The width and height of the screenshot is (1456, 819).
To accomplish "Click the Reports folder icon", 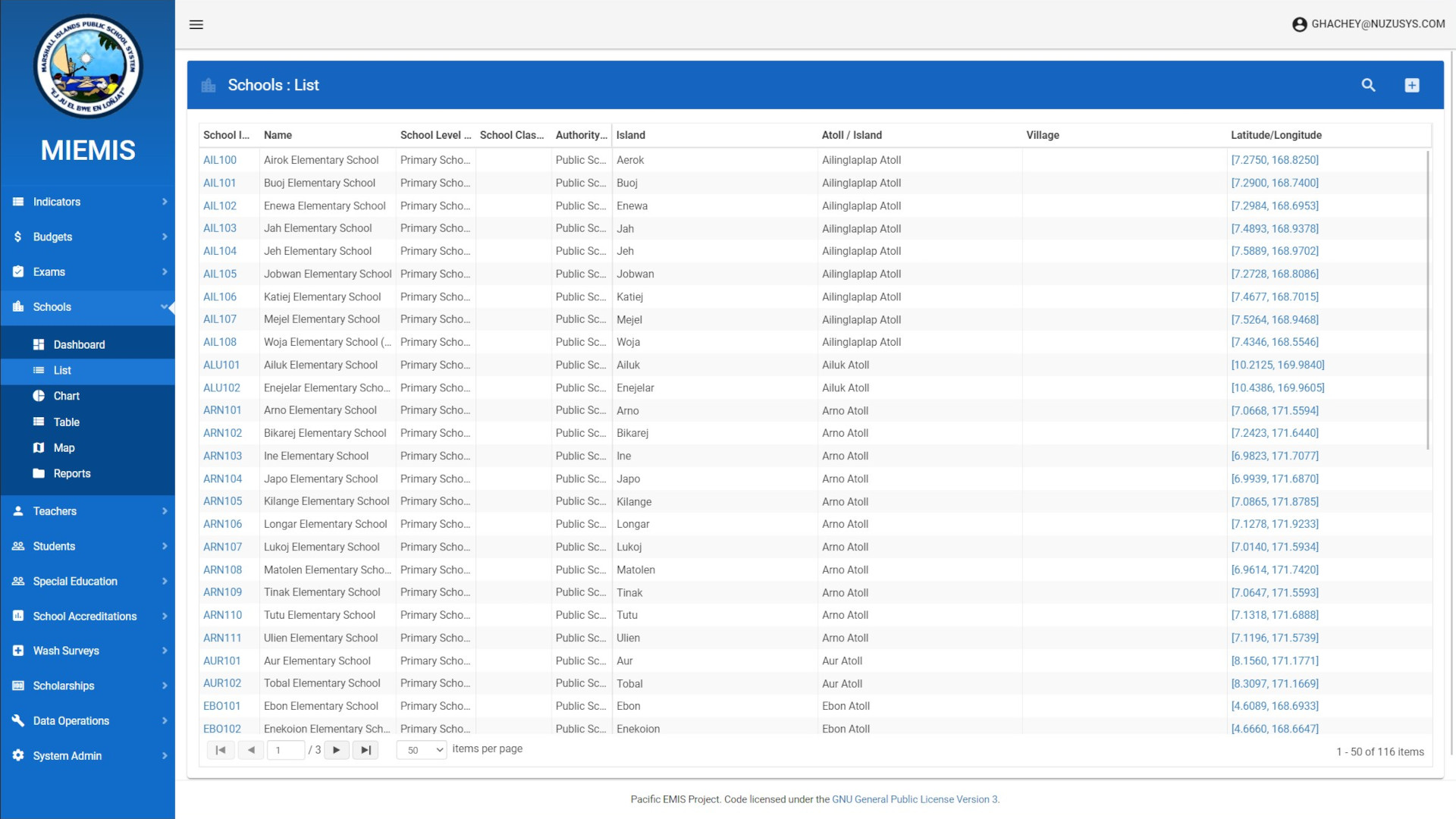I will coord(39,473).
